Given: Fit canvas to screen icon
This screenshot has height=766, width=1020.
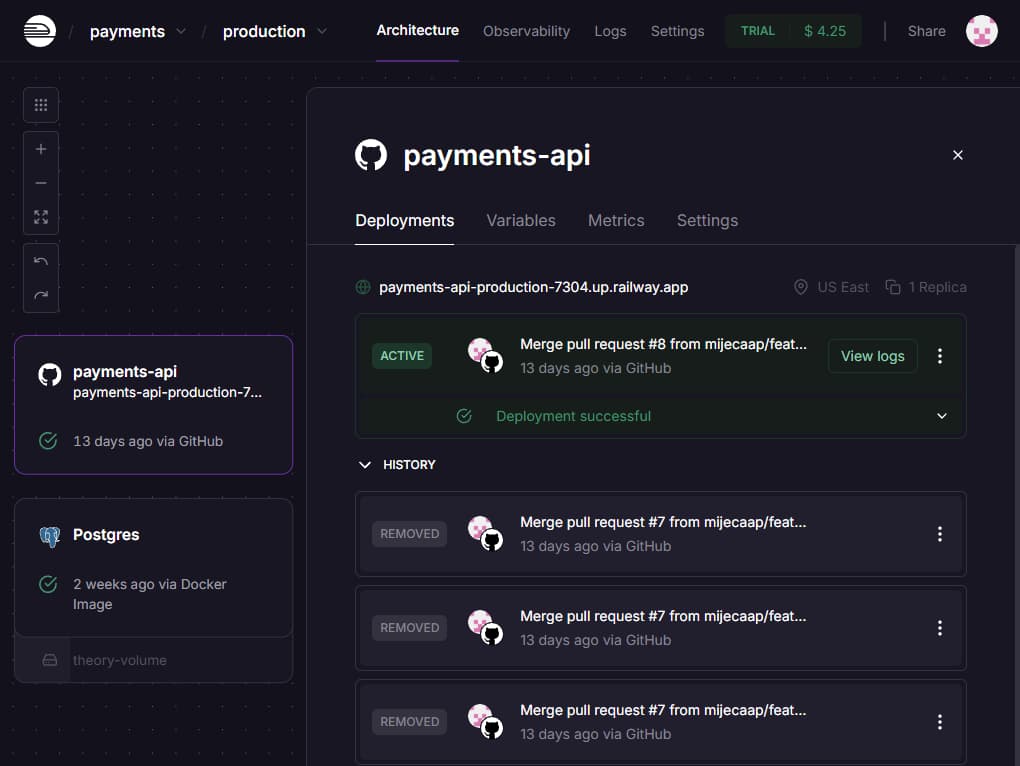Looking at the screenshot, I should click(x=41, y=217).
